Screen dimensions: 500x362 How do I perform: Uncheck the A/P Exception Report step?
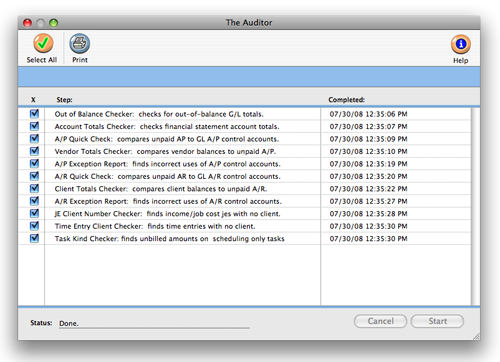point(34,163)
